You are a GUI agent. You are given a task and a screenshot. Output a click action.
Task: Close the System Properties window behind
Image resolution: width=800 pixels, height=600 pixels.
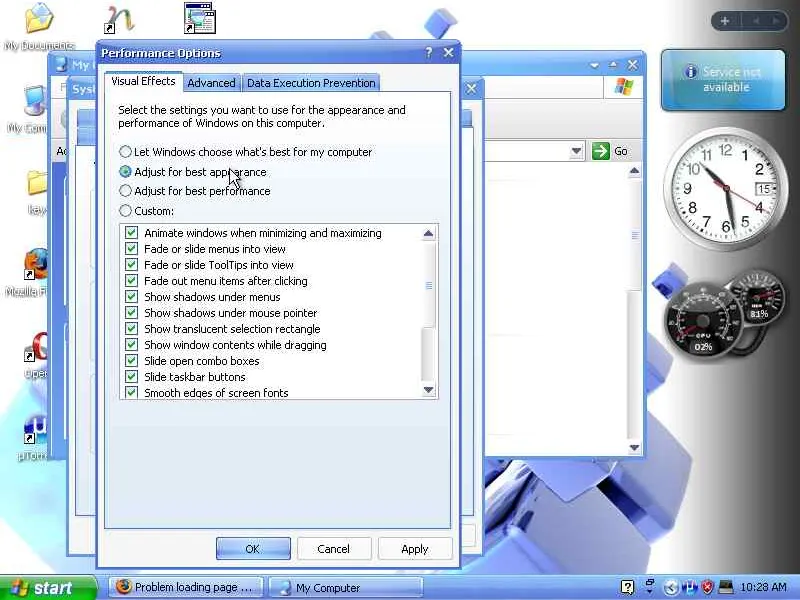471,89
